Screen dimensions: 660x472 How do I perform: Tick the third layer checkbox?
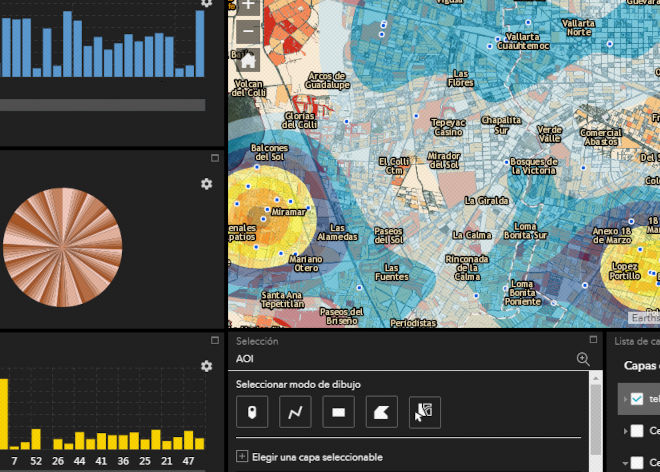point(637,463)
